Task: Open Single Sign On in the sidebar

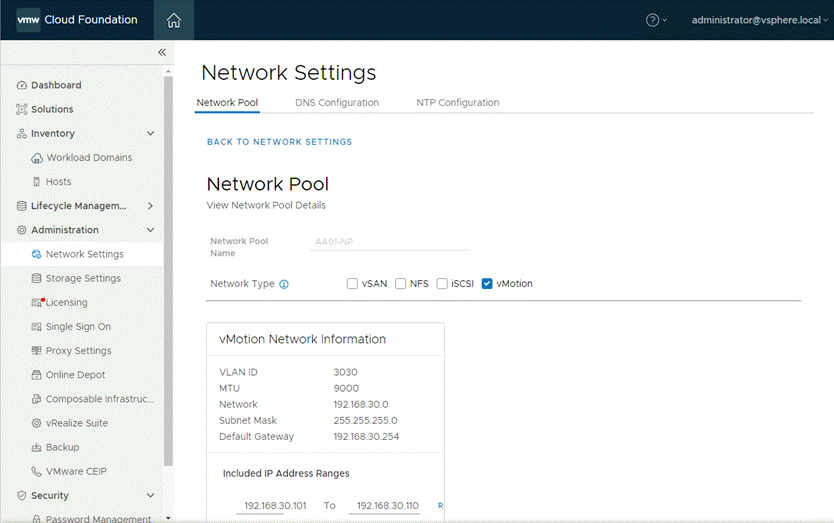Action: click(x=78, y=327)
